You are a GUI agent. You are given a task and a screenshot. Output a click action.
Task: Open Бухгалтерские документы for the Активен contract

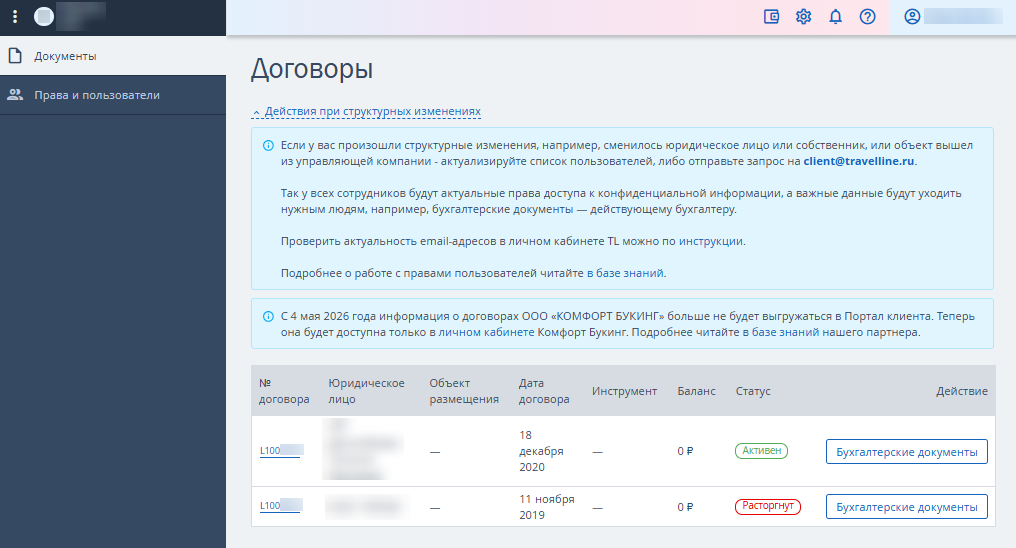pyautogui.click(x=906, y=451)
